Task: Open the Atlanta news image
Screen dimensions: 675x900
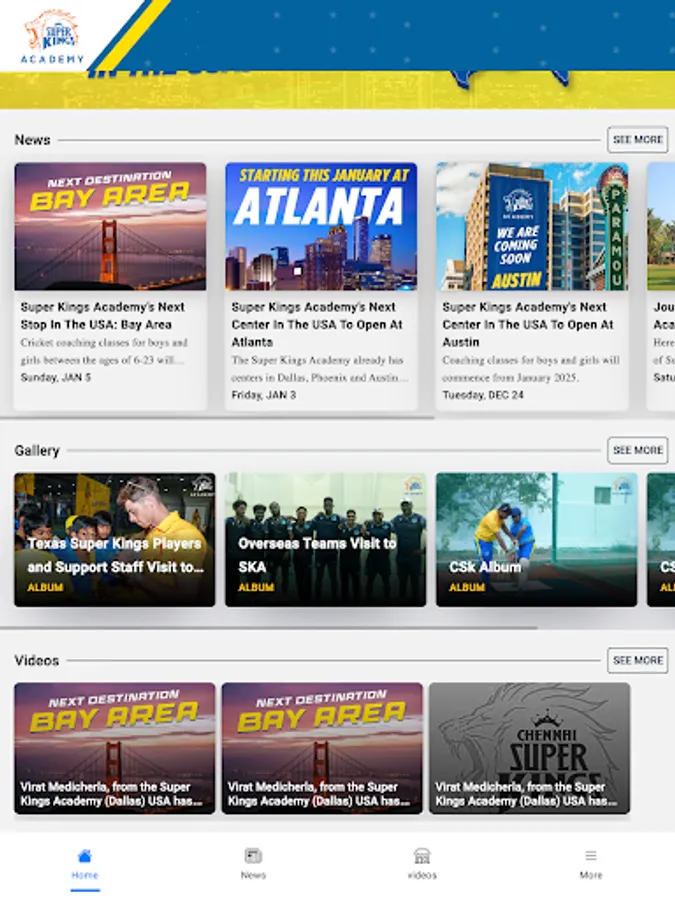Action: click(321, 226)
